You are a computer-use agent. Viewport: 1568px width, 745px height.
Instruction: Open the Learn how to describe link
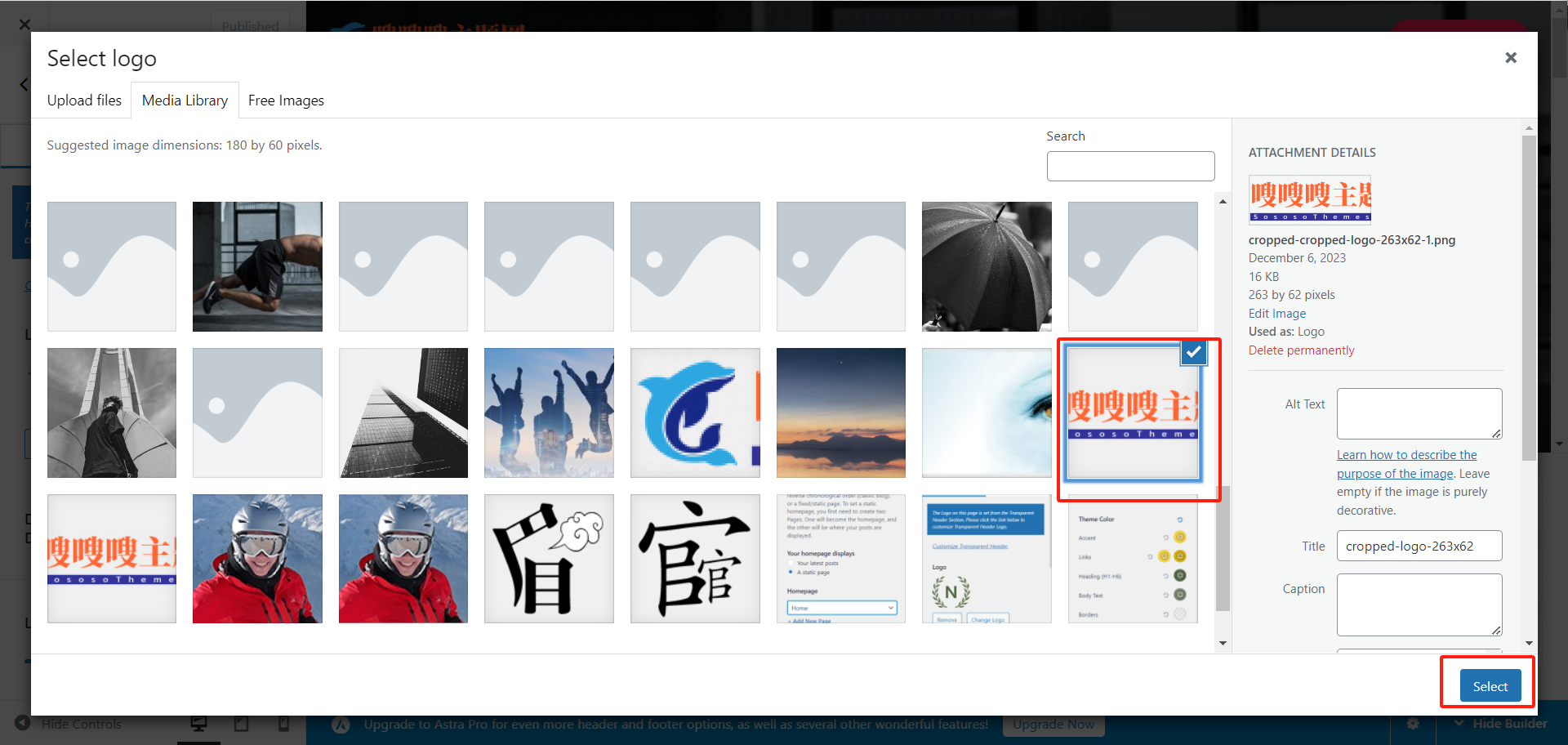pyautogui.click(x=1406, y=464)
